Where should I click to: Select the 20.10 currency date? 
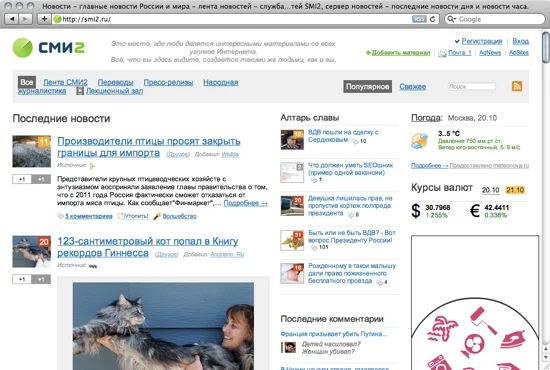tap(490, 190)
